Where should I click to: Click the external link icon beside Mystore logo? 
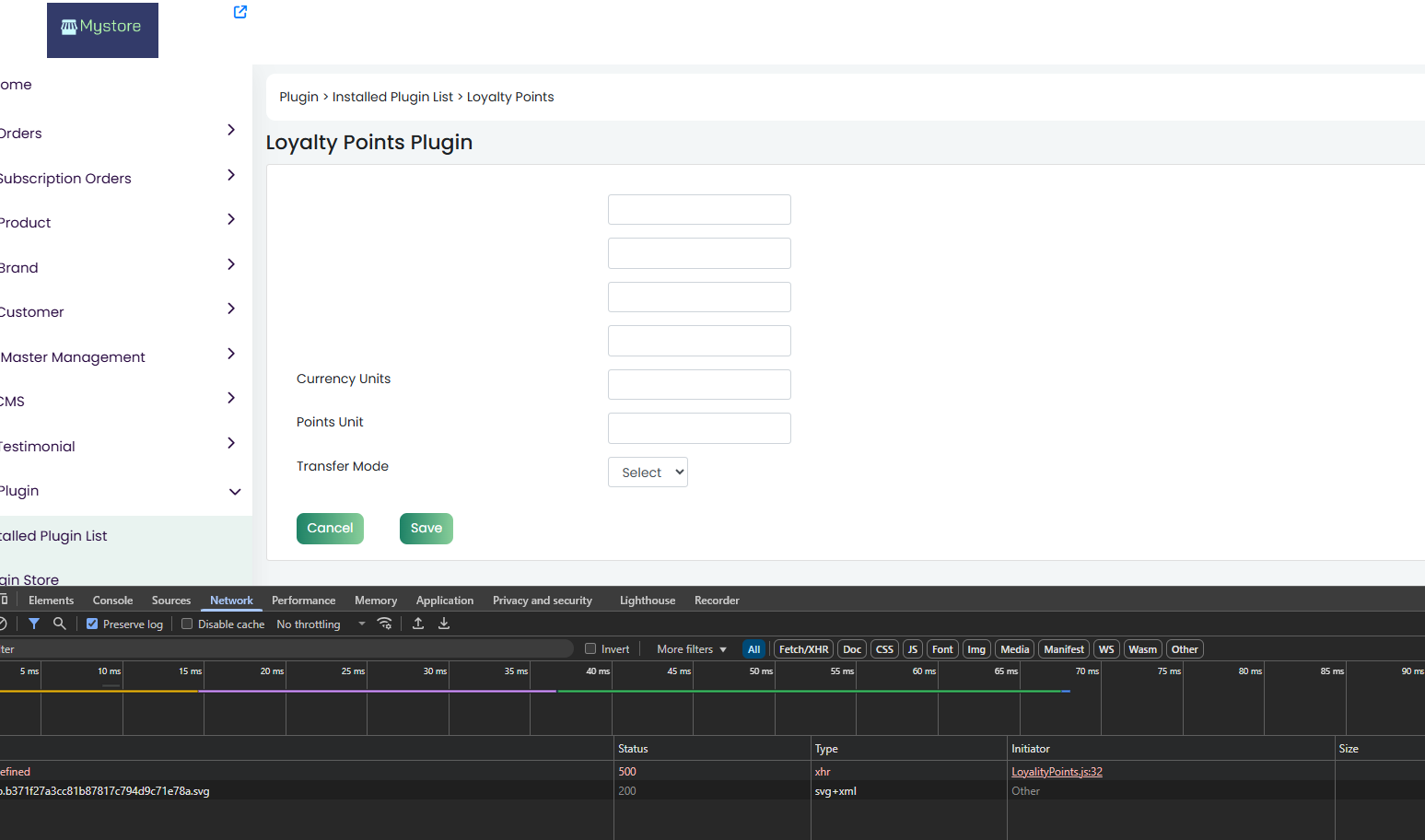click(240, 12)
